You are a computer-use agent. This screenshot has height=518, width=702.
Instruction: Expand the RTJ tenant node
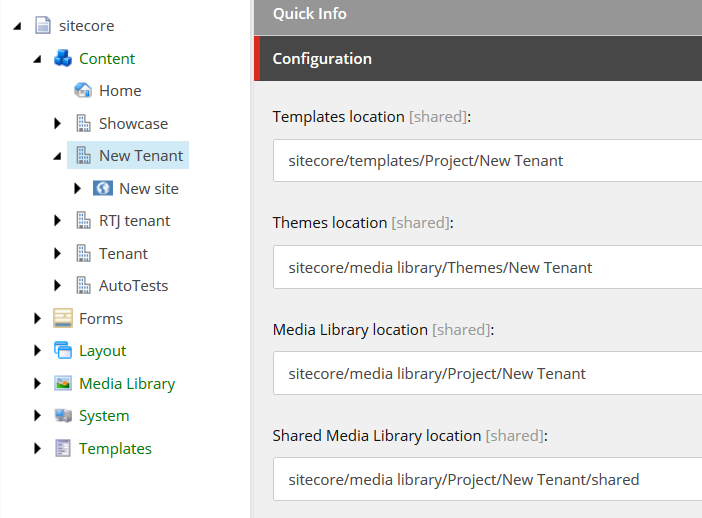57,220
